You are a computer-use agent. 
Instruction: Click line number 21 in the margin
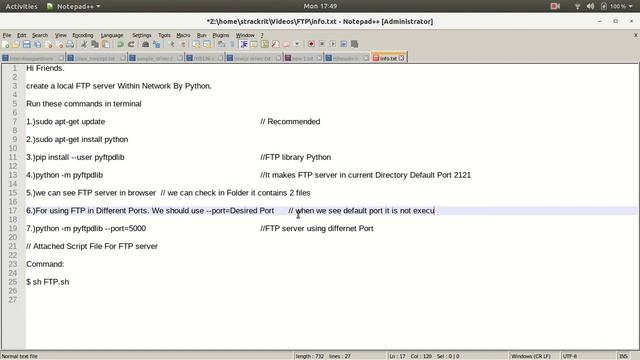coord(13,247)
